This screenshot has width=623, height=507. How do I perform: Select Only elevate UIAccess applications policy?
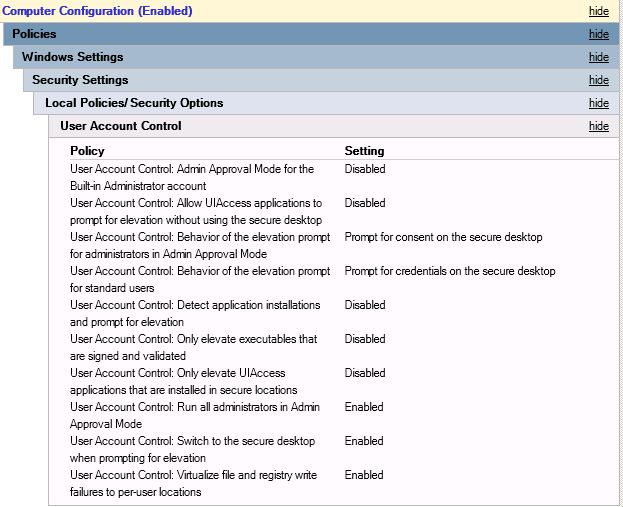tap(184, 381)
